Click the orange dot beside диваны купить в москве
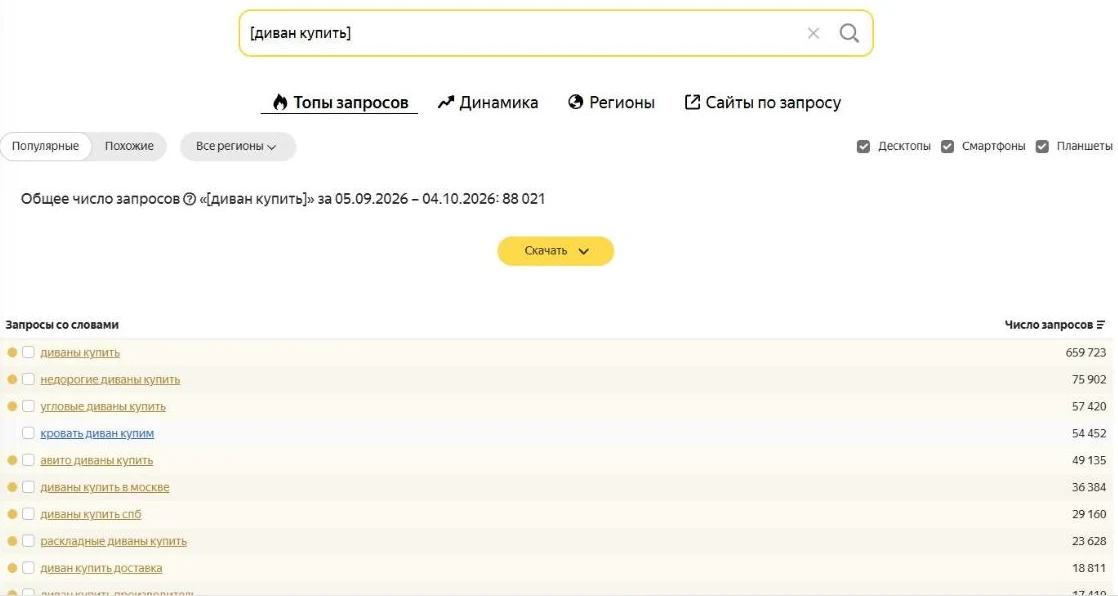The height and width of the screenshot is (596, 1118). click(12, 487)
